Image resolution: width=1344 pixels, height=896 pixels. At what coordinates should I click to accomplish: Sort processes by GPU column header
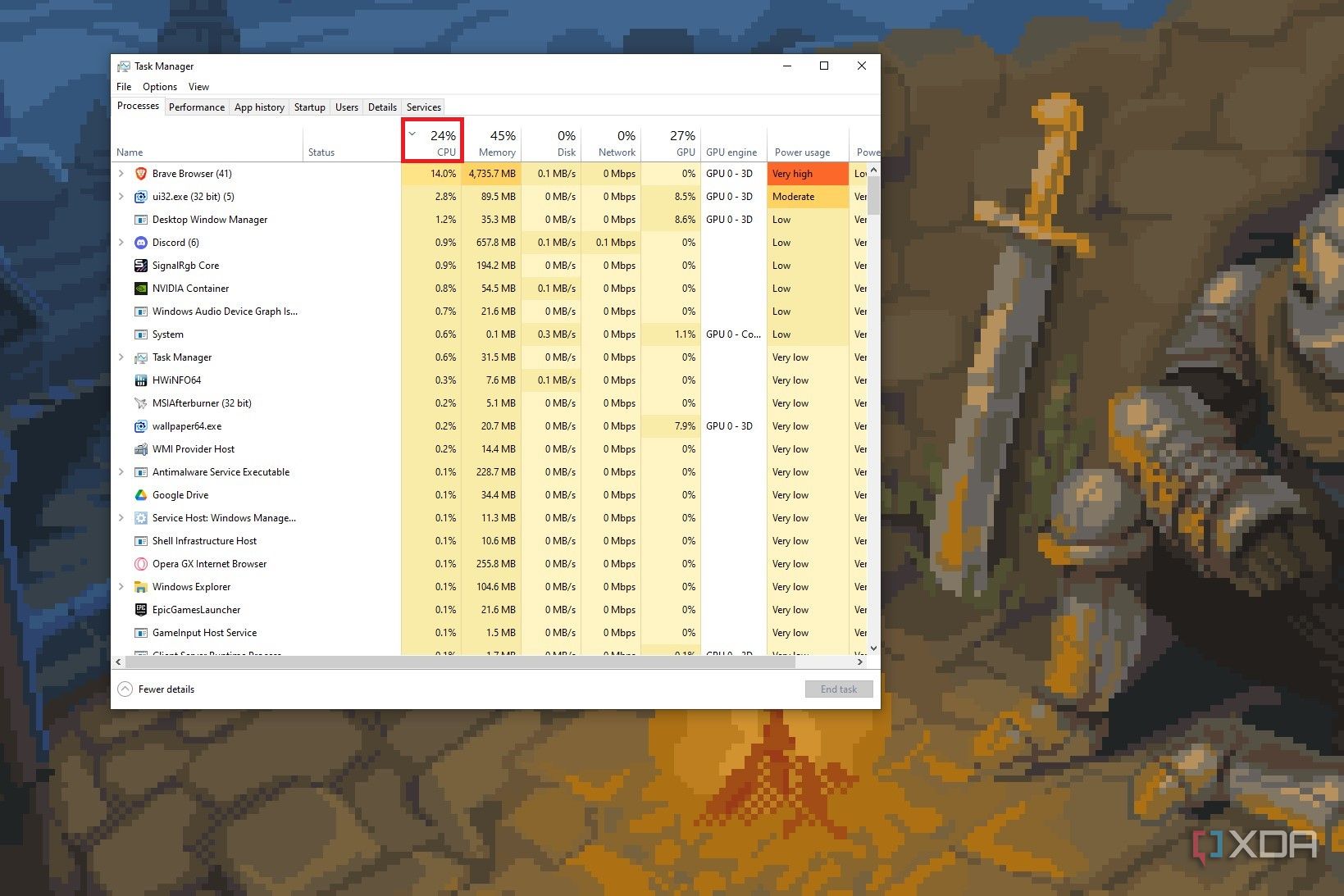point(671,143)
